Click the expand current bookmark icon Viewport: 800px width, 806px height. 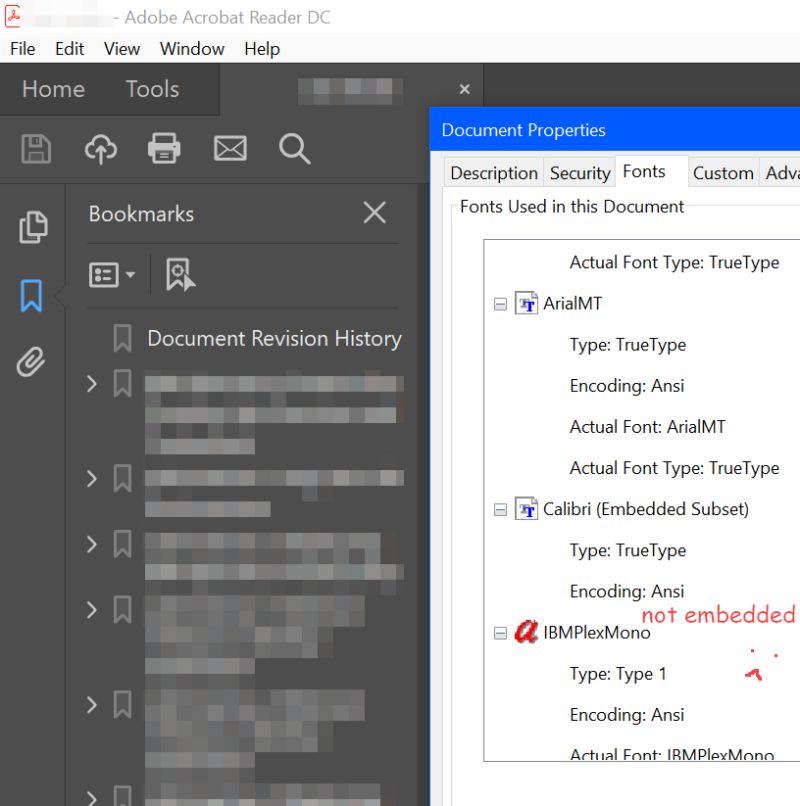click(180, 274)
